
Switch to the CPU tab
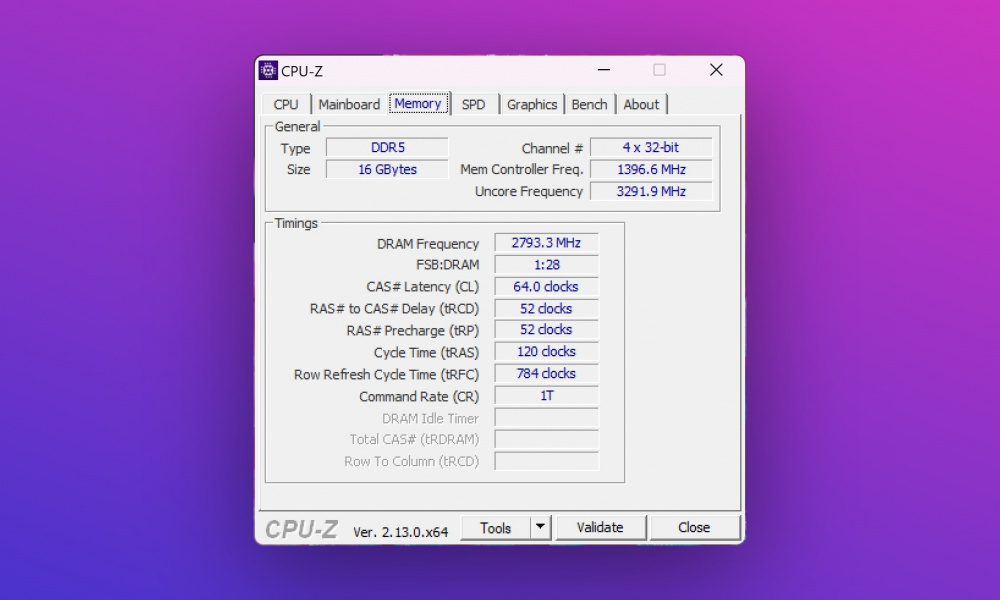pos(286,104)
